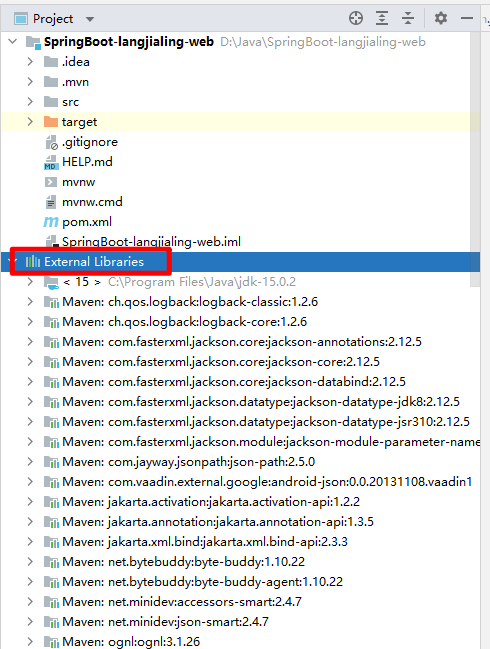Click the project tree vertical scrollbar
Screen dimensions: 490x649
pyautogui.click(x=475, y=161)
